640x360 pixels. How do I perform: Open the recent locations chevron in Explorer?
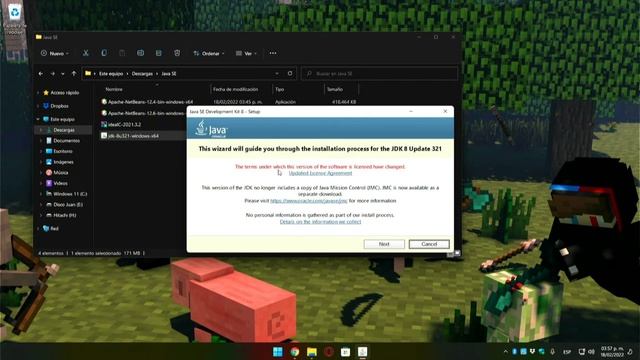[x=63, y=74]
